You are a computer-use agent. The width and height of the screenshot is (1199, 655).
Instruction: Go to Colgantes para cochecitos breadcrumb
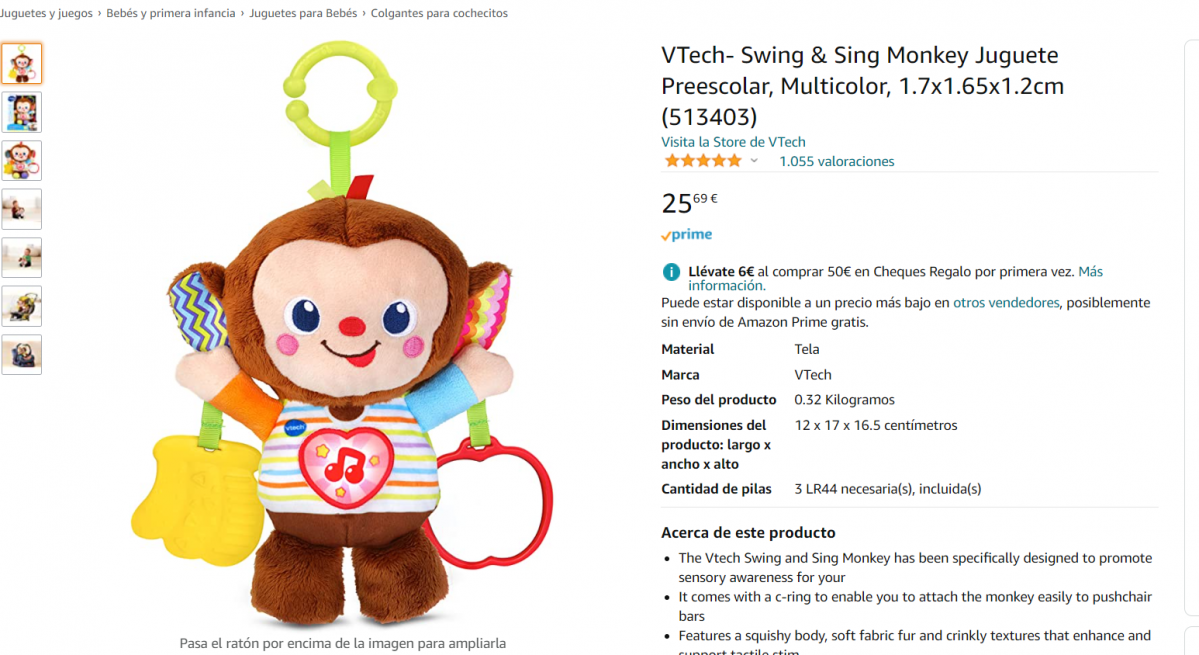point(439,13)
